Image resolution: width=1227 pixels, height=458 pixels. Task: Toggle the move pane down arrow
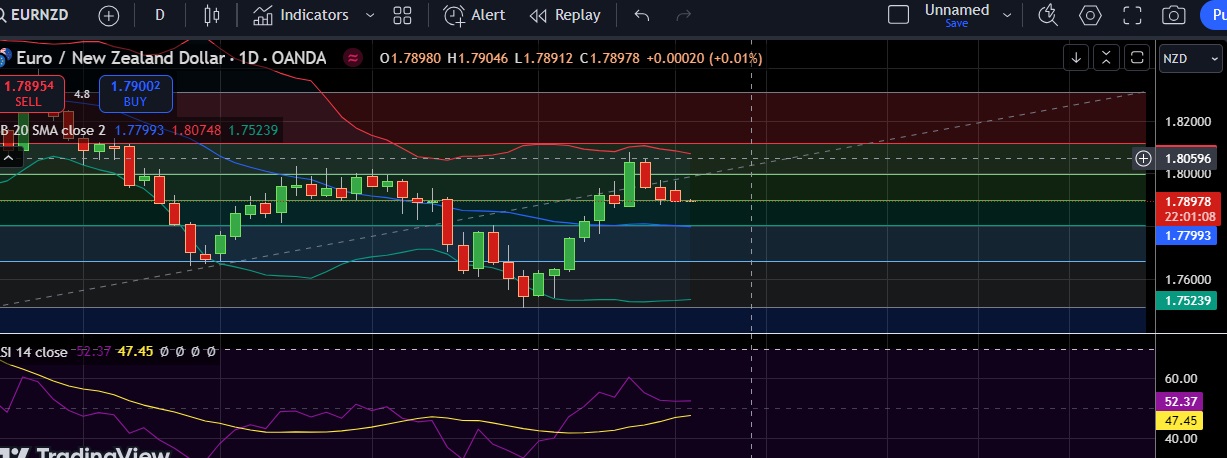[x=1076, y=58]
